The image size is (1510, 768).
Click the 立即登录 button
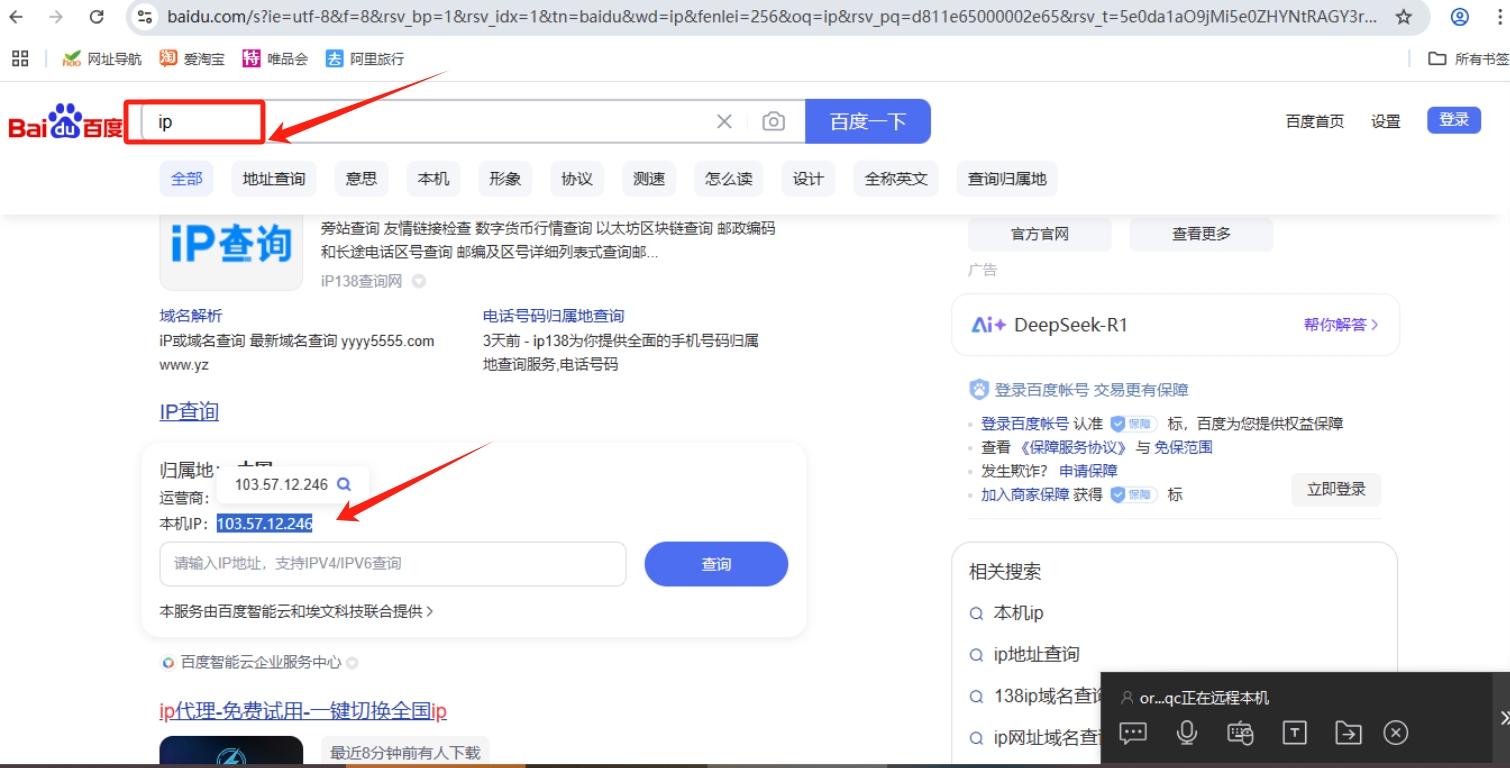tap(1336, 490)
